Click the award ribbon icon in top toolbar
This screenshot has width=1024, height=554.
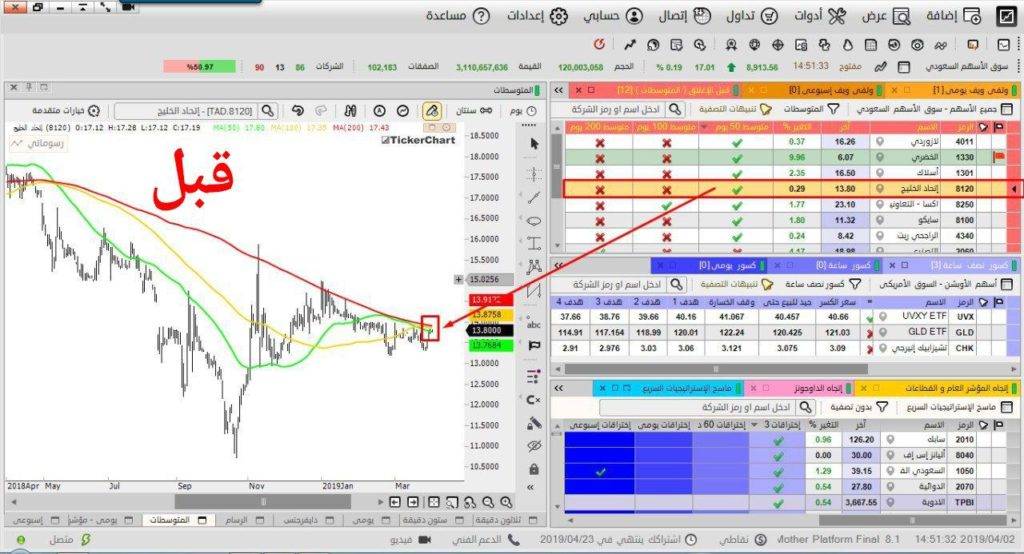tap(731, 44)
